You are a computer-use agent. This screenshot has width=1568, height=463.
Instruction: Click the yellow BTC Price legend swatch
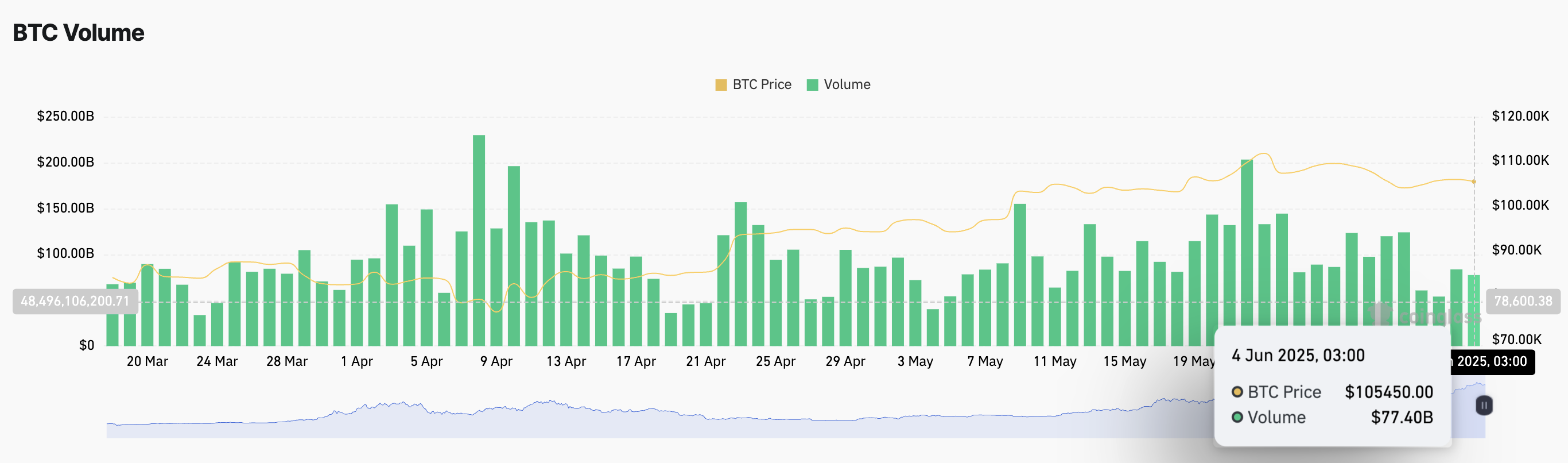pos(721,84)
